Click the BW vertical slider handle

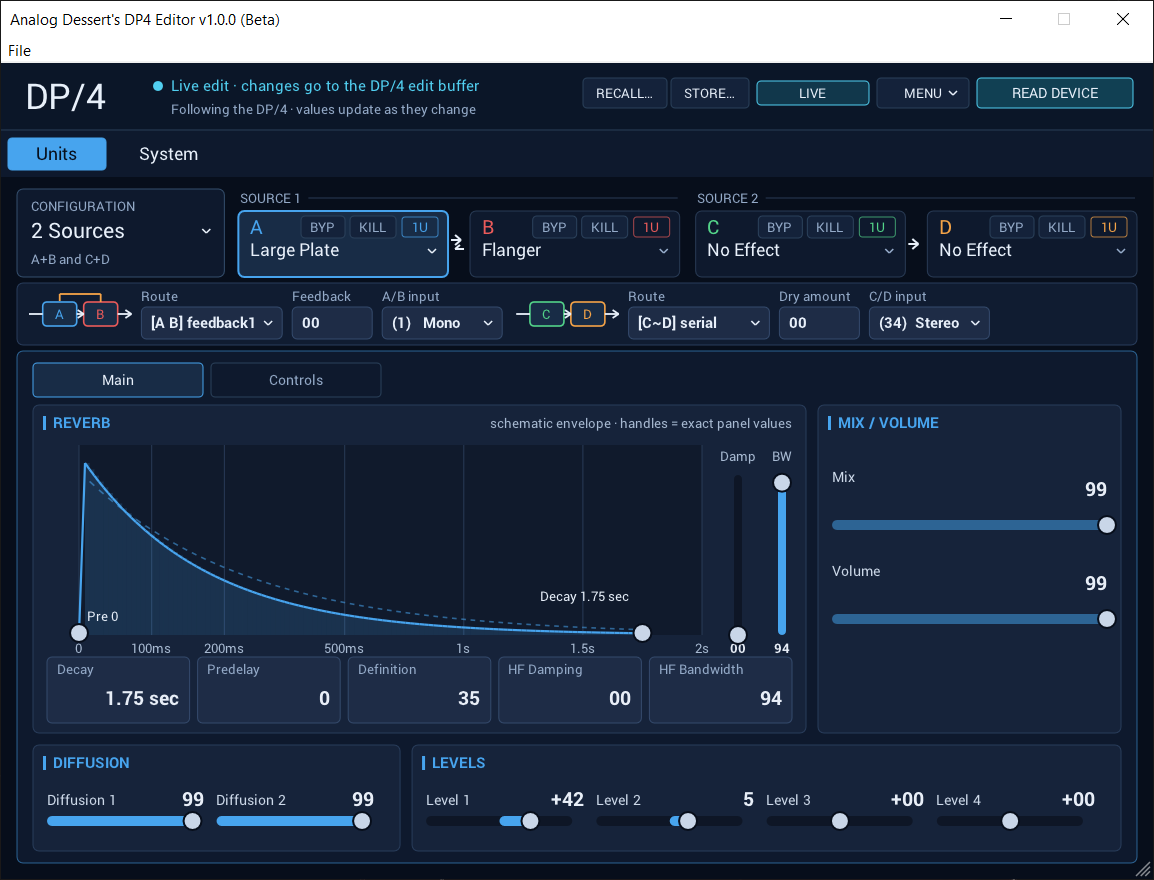pos(782,483)
